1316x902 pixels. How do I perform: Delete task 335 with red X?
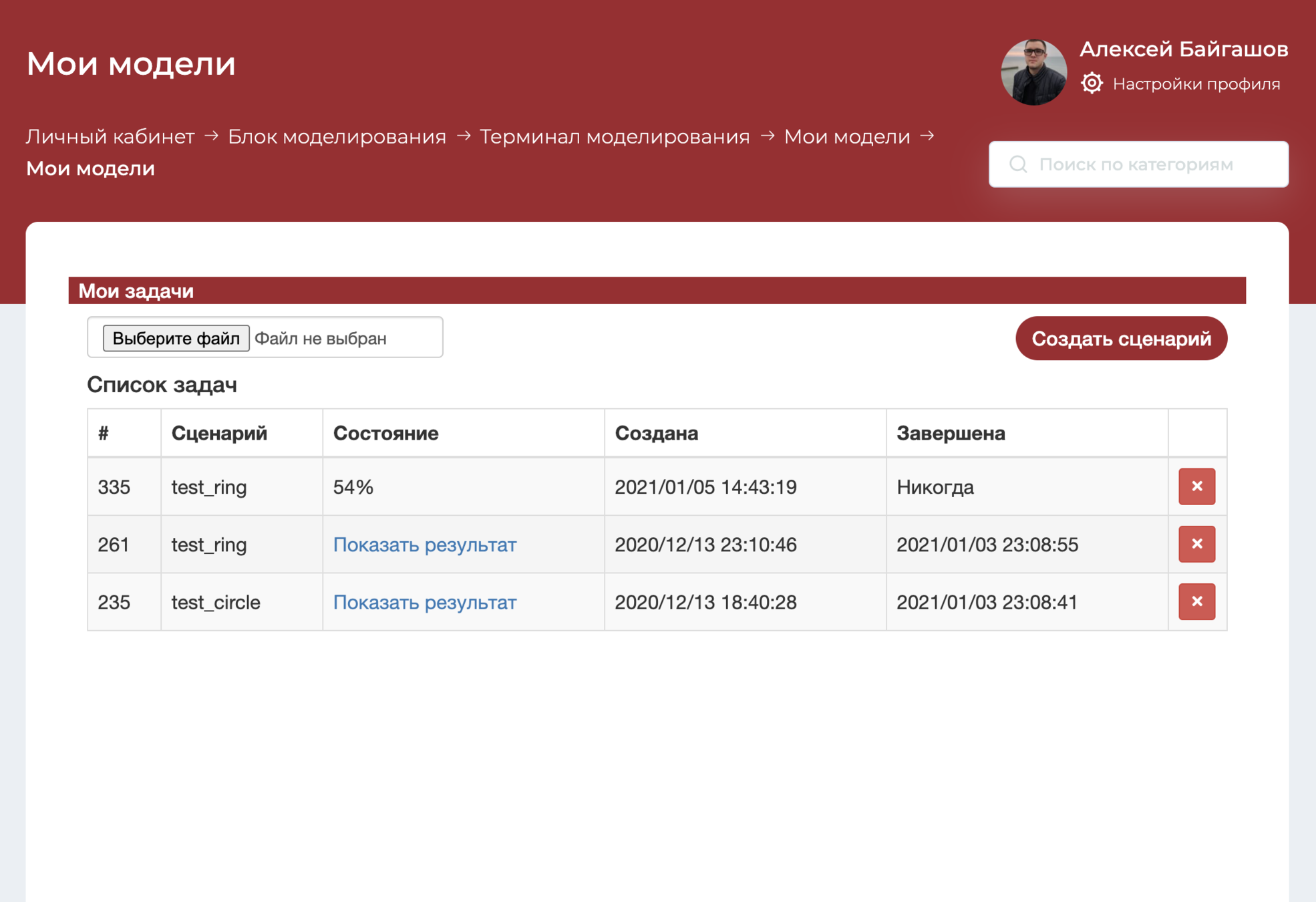coord(1196,486)
